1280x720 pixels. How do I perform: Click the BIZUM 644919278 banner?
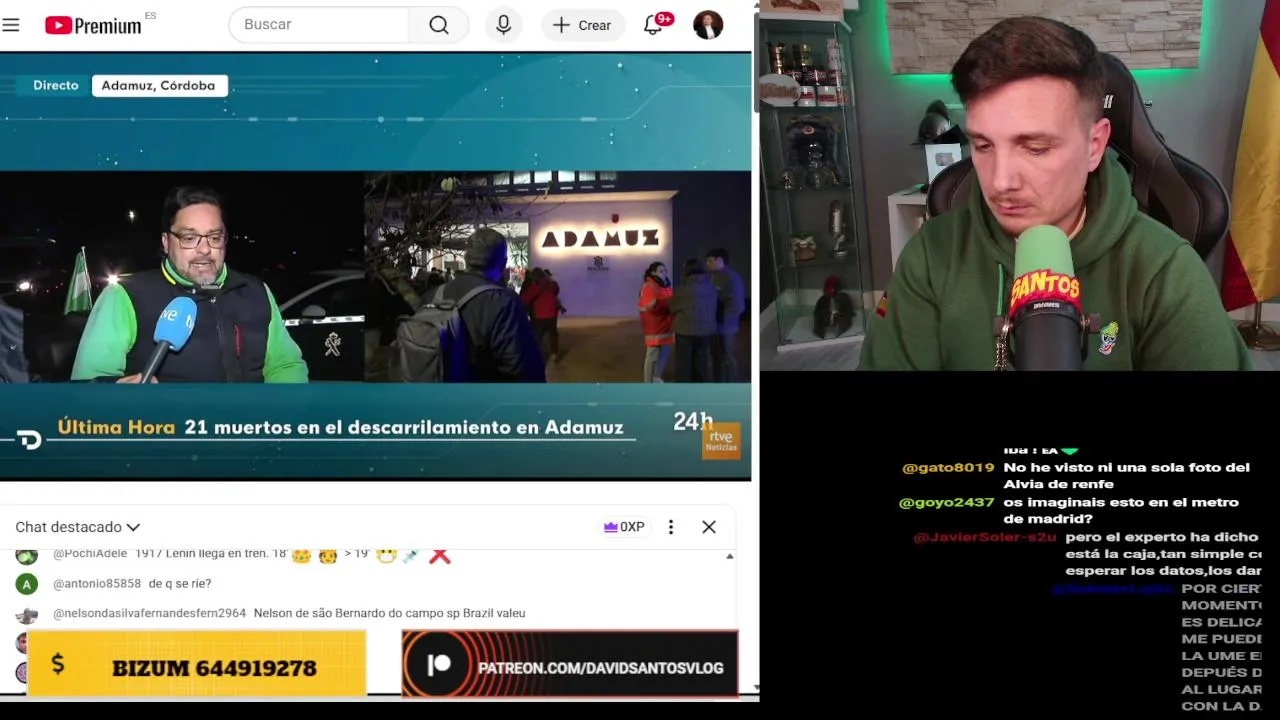(x=196, y=664)
